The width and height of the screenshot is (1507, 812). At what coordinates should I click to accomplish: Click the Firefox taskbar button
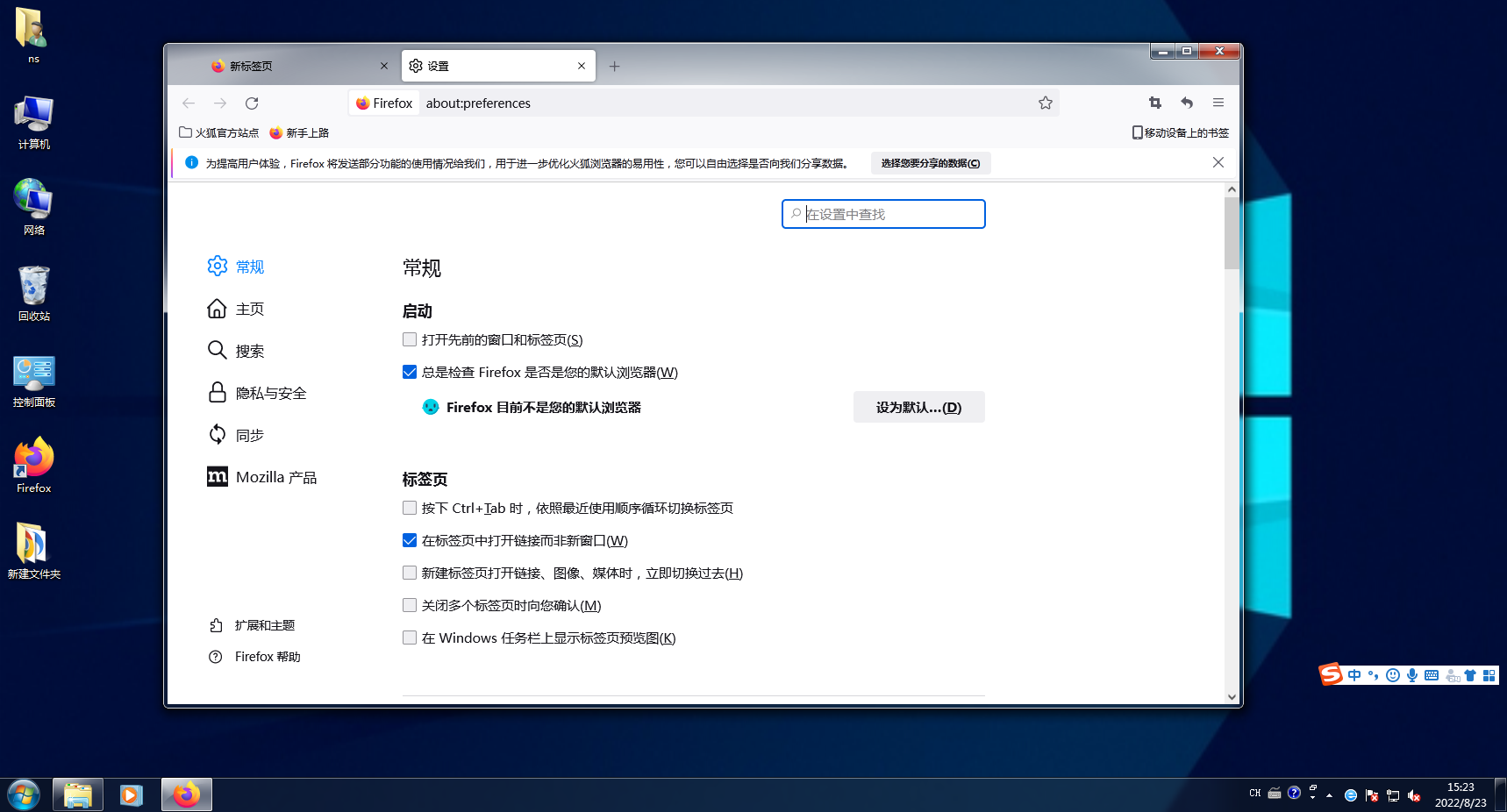click(x=187, y=795)
